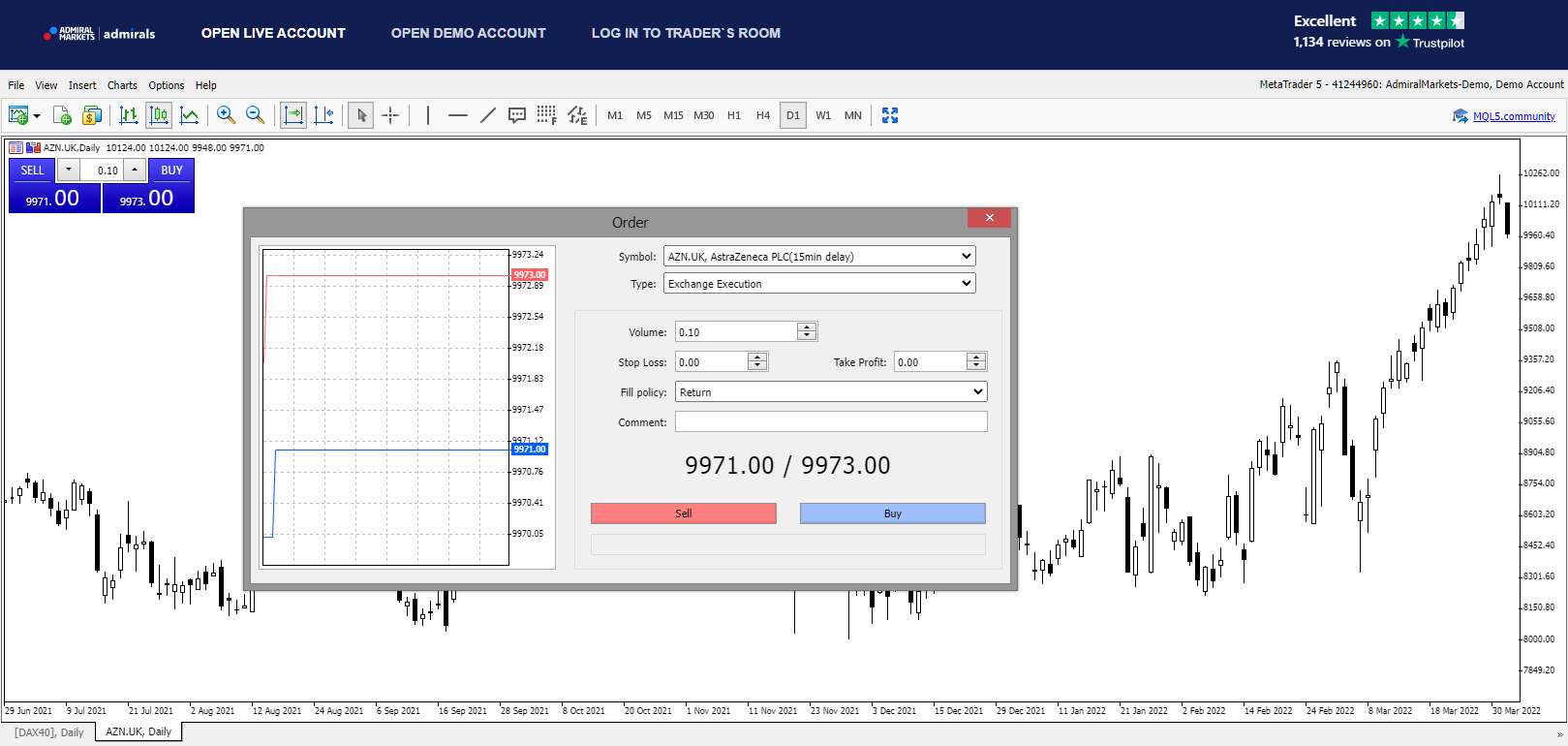Switch chart to fullscreen mode
Screen dimensions: 1568x746
click(x=890, y=115)
